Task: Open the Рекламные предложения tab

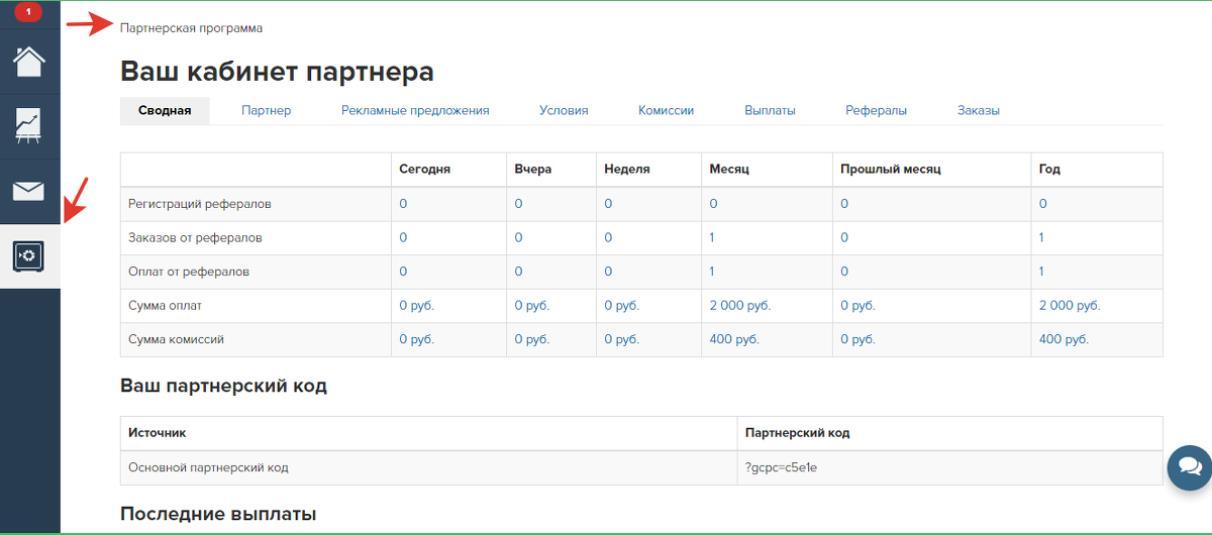Action: pos(415,111)
